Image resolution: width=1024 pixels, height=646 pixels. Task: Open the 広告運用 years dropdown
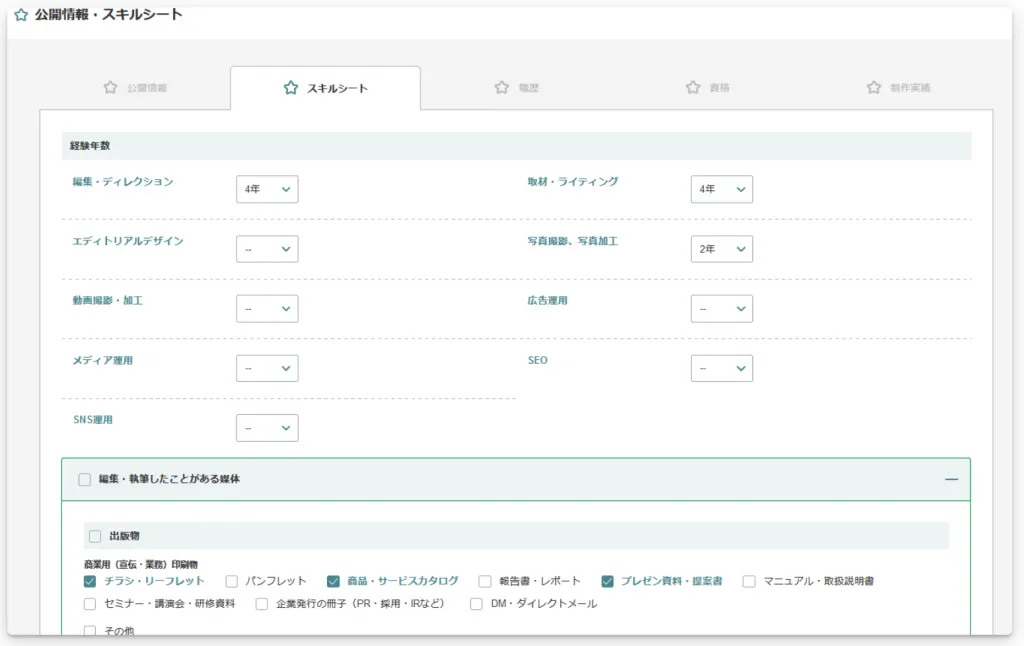tap(722, 309)
